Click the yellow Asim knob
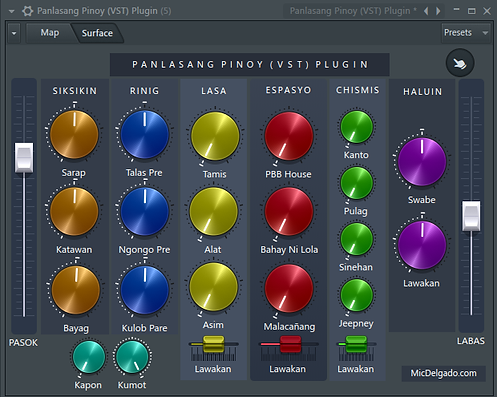 213,287
